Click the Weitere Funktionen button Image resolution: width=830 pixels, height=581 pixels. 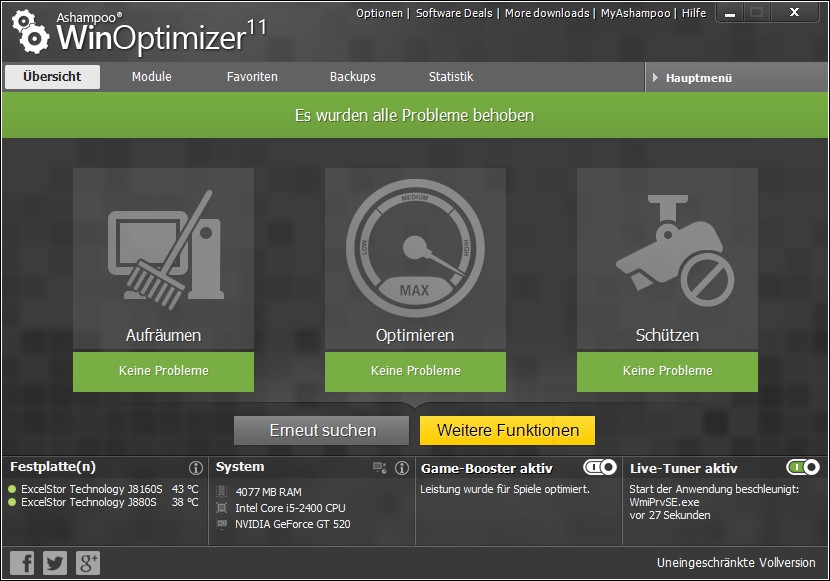point(508,430)
